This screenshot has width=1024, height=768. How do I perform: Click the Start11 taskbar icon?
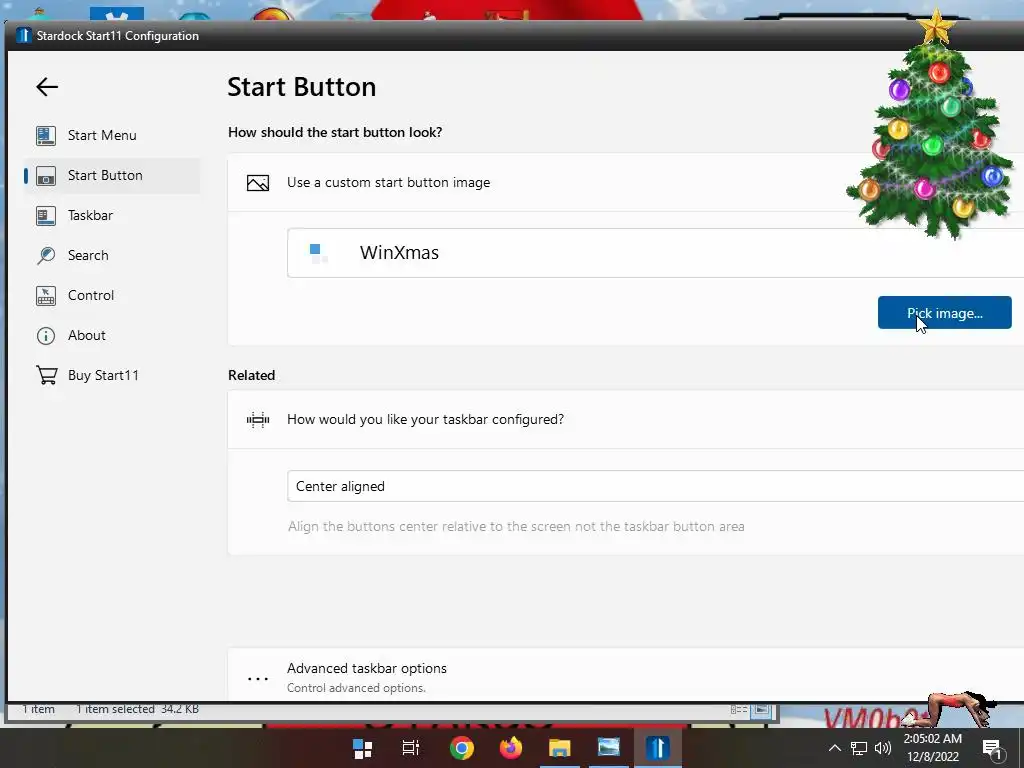(658, 748)
